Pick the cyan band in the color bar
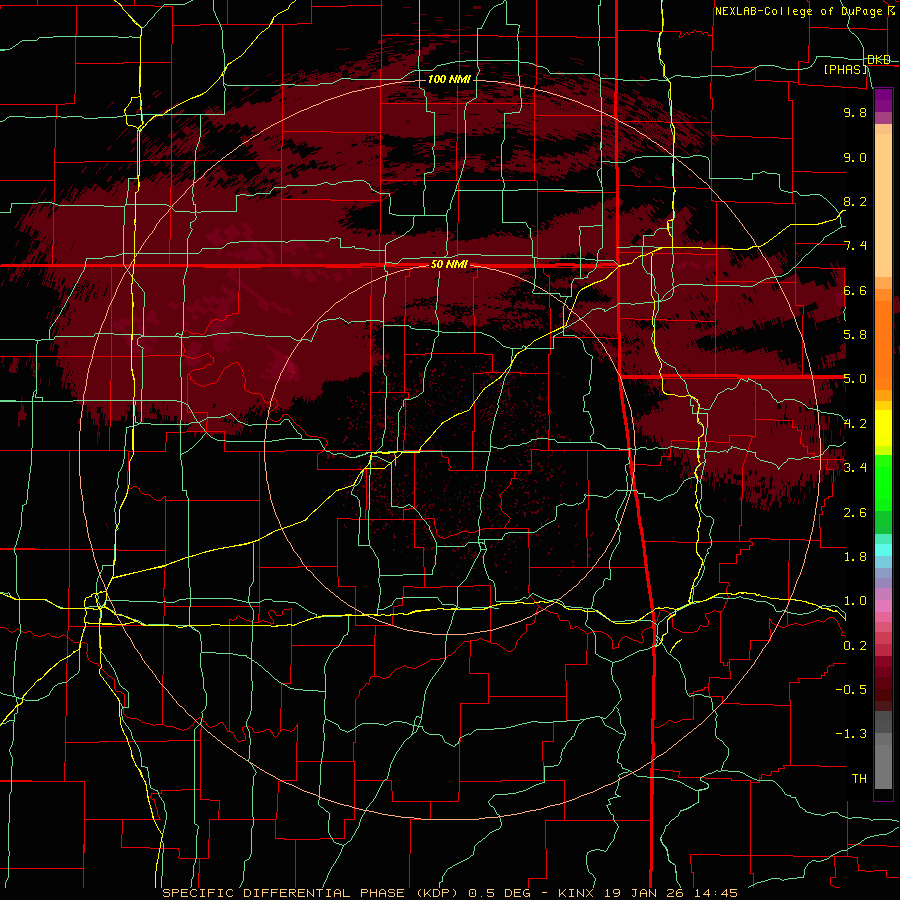Screen dimensions: 900x900 point(883,550)
